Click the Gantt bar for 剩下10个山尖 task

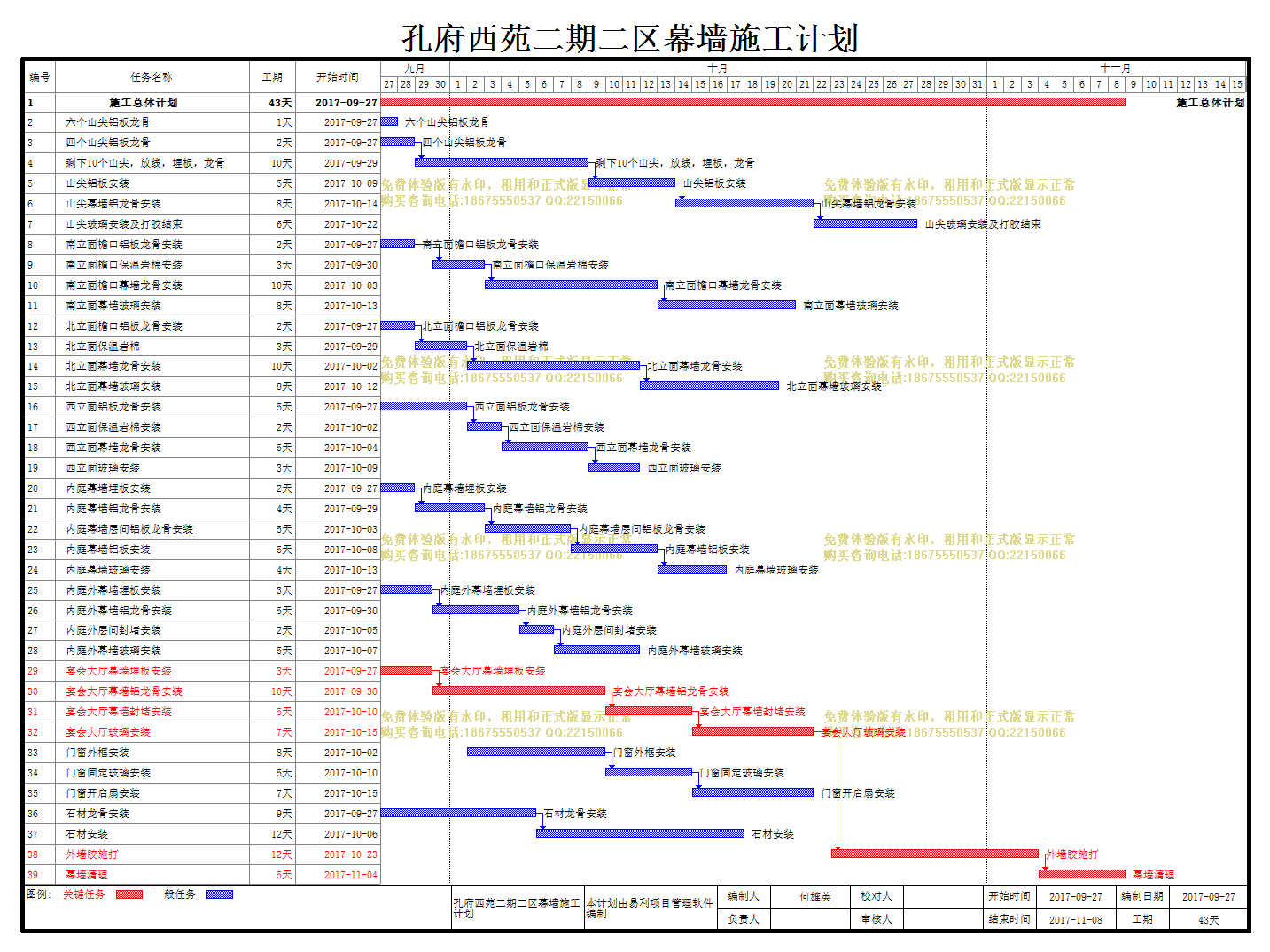pos(502,162)
